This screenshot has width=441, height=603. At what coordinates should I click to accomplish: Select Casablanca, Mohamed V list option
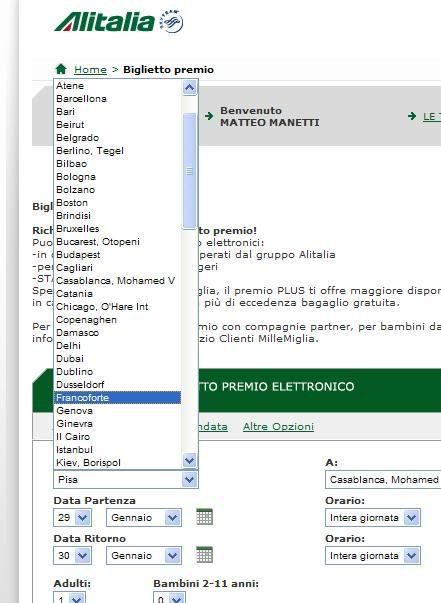[x=118, y=281]
